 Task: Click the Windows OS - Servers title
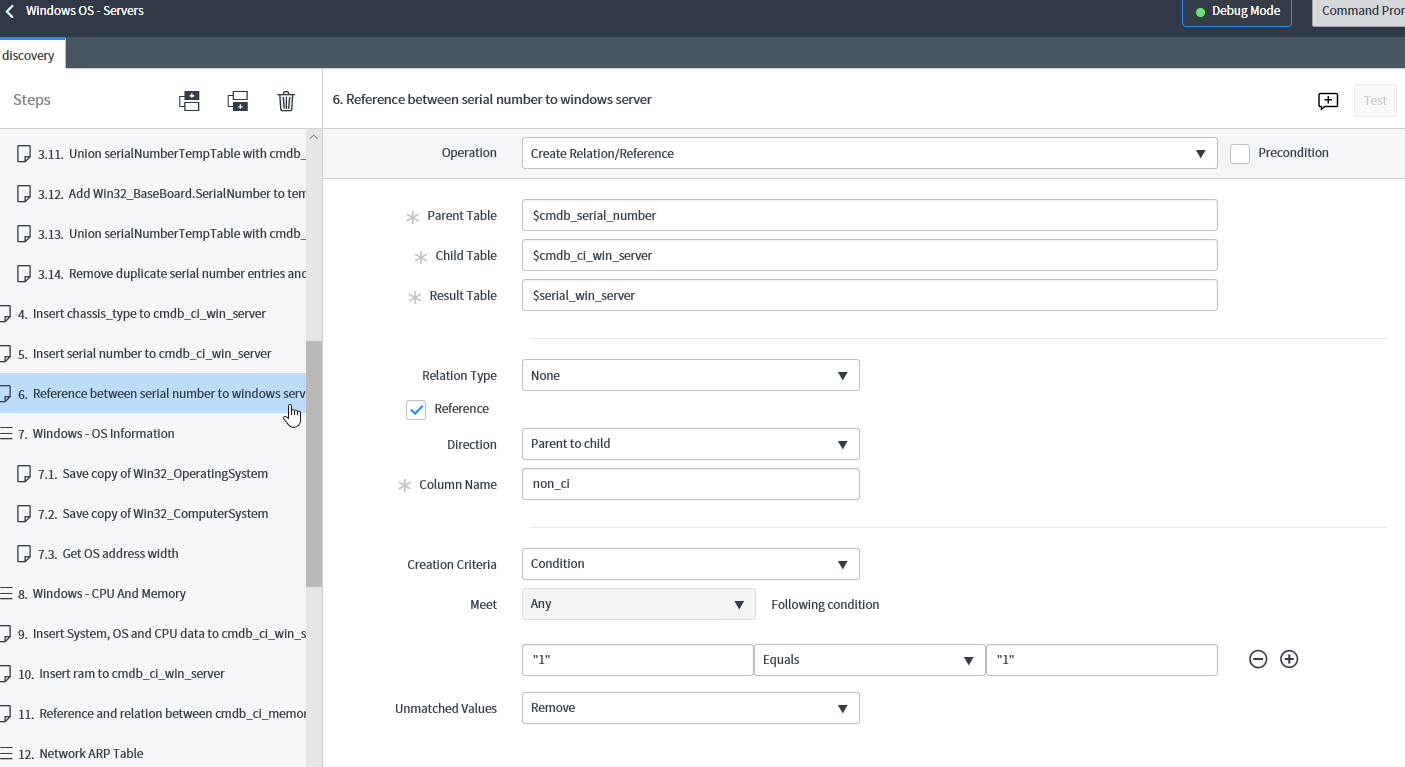click(85, 11)
